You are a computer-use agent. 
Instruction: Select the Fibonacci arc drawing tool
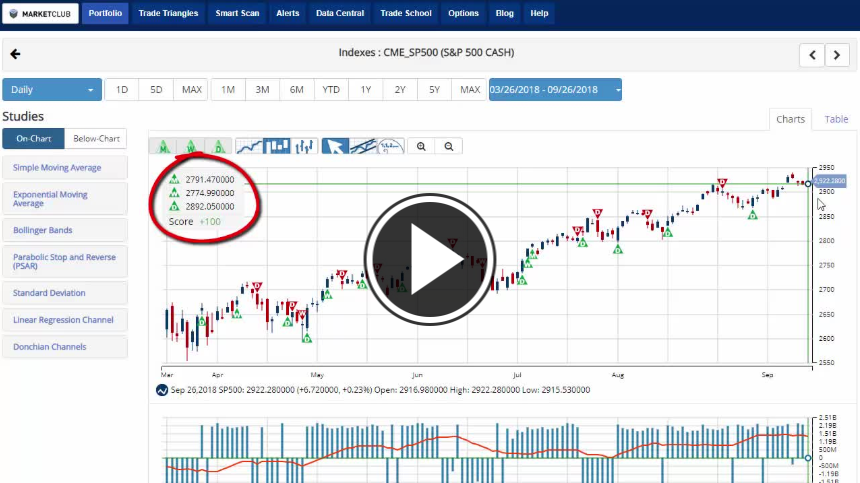tap(391, 147)
